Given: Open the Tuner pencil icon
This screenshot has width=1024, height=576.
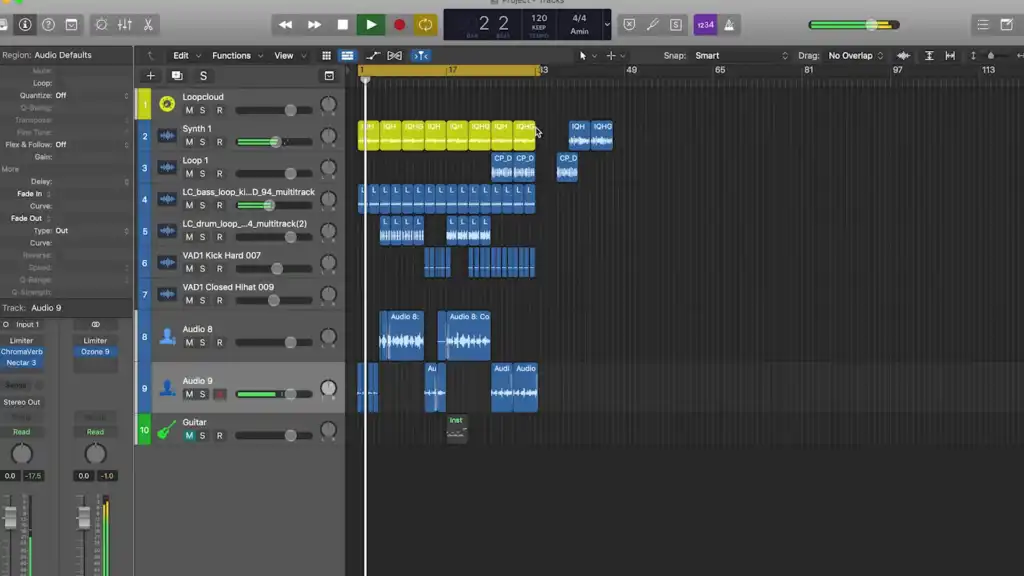Looking at the screenshot, I should pos(652,25).
